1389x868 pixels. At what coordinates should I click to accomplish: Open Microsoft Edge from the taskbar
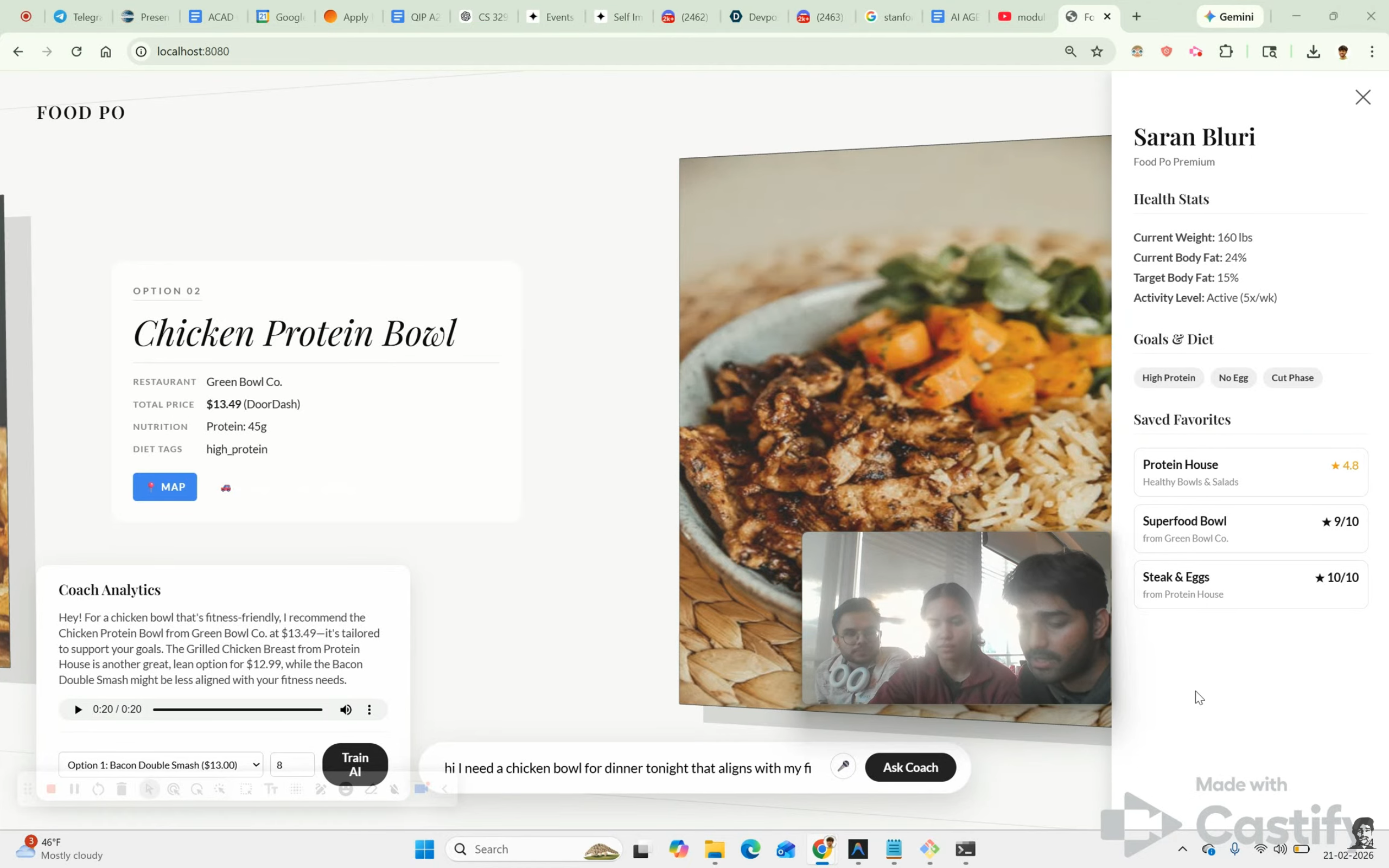tap(750, 849)
